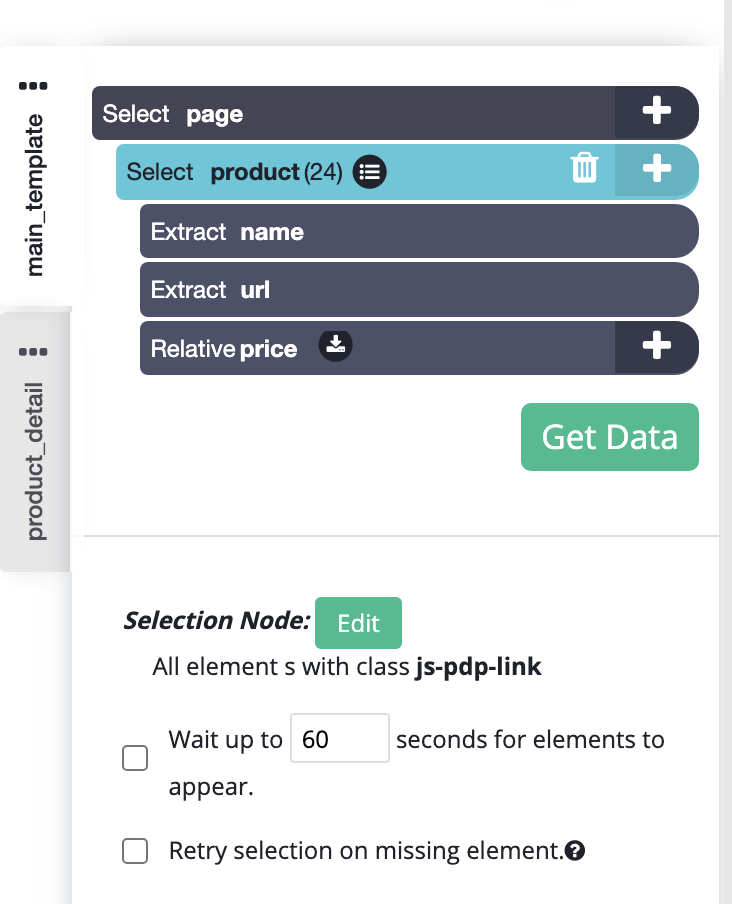Enable waiting for elements to appear
Viewport: 732px width, 904px height.
point(135,758)
